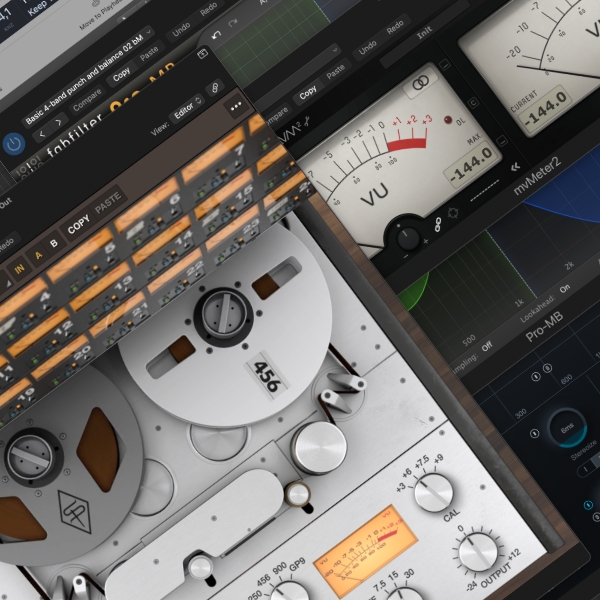The image size is (600, 600).
Task: Click the window expand icon above the link button
Action: pos(202,53)
